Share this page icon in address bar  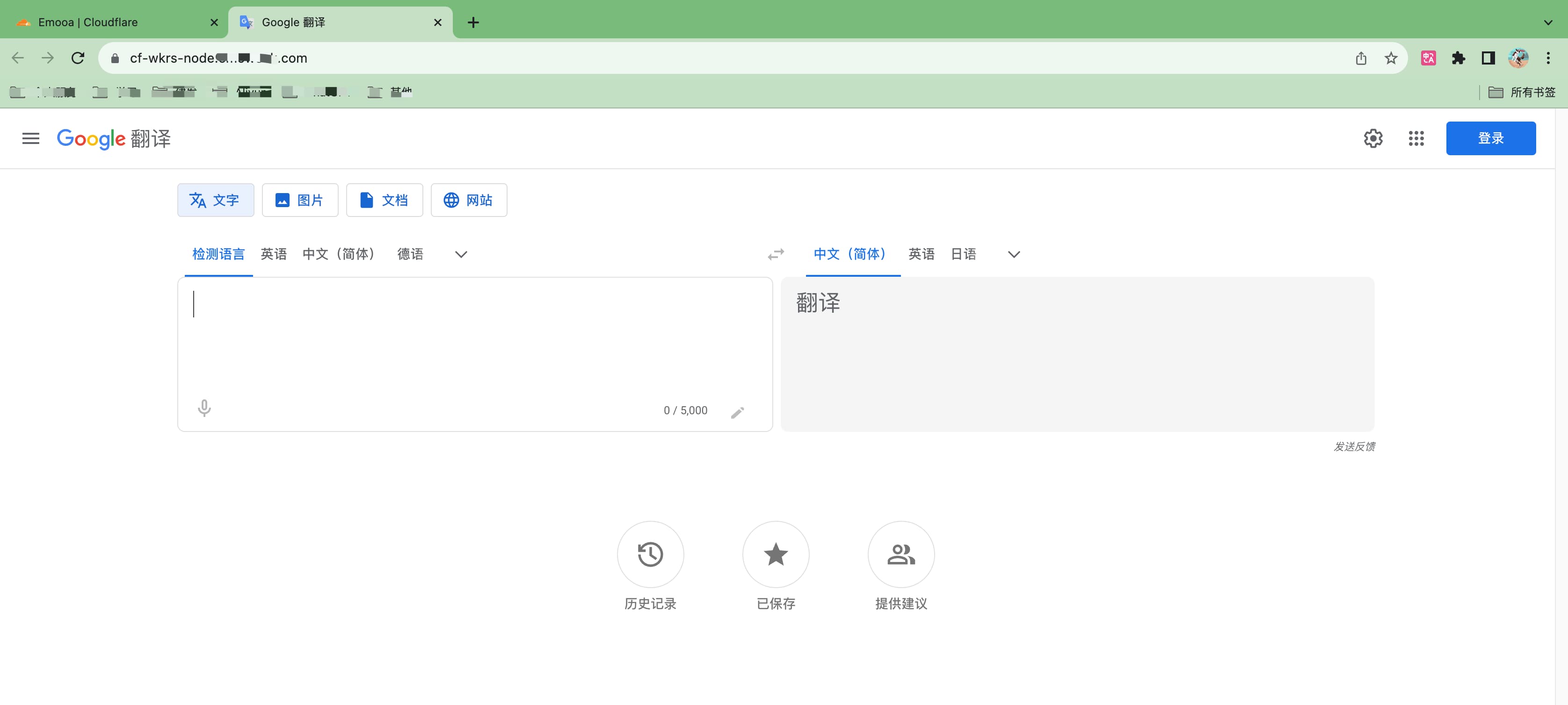point(1361,58)
